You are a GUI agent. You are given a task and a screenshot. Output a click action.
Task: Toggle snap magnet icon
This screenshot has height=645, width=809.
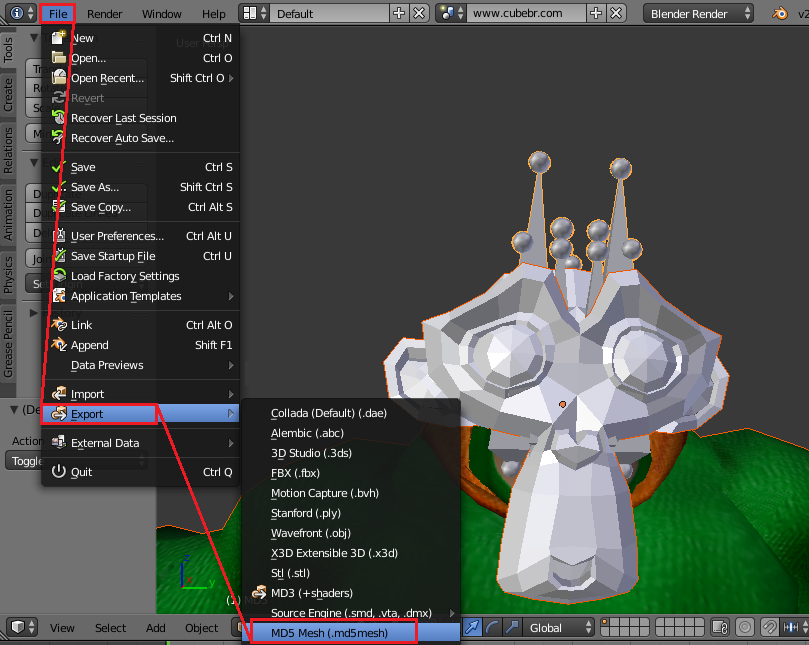(x=769, y=627)
